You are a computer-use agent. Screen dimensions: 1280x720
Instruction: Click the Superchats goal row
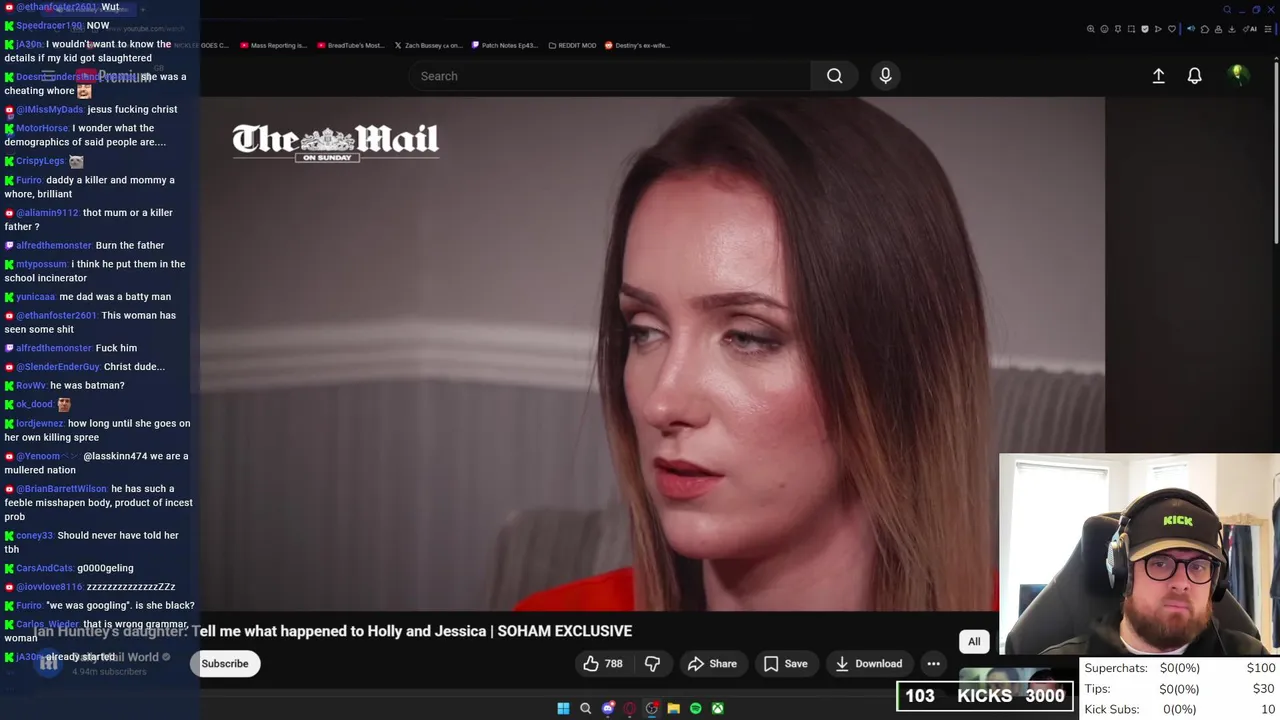tap(1180, 668)
